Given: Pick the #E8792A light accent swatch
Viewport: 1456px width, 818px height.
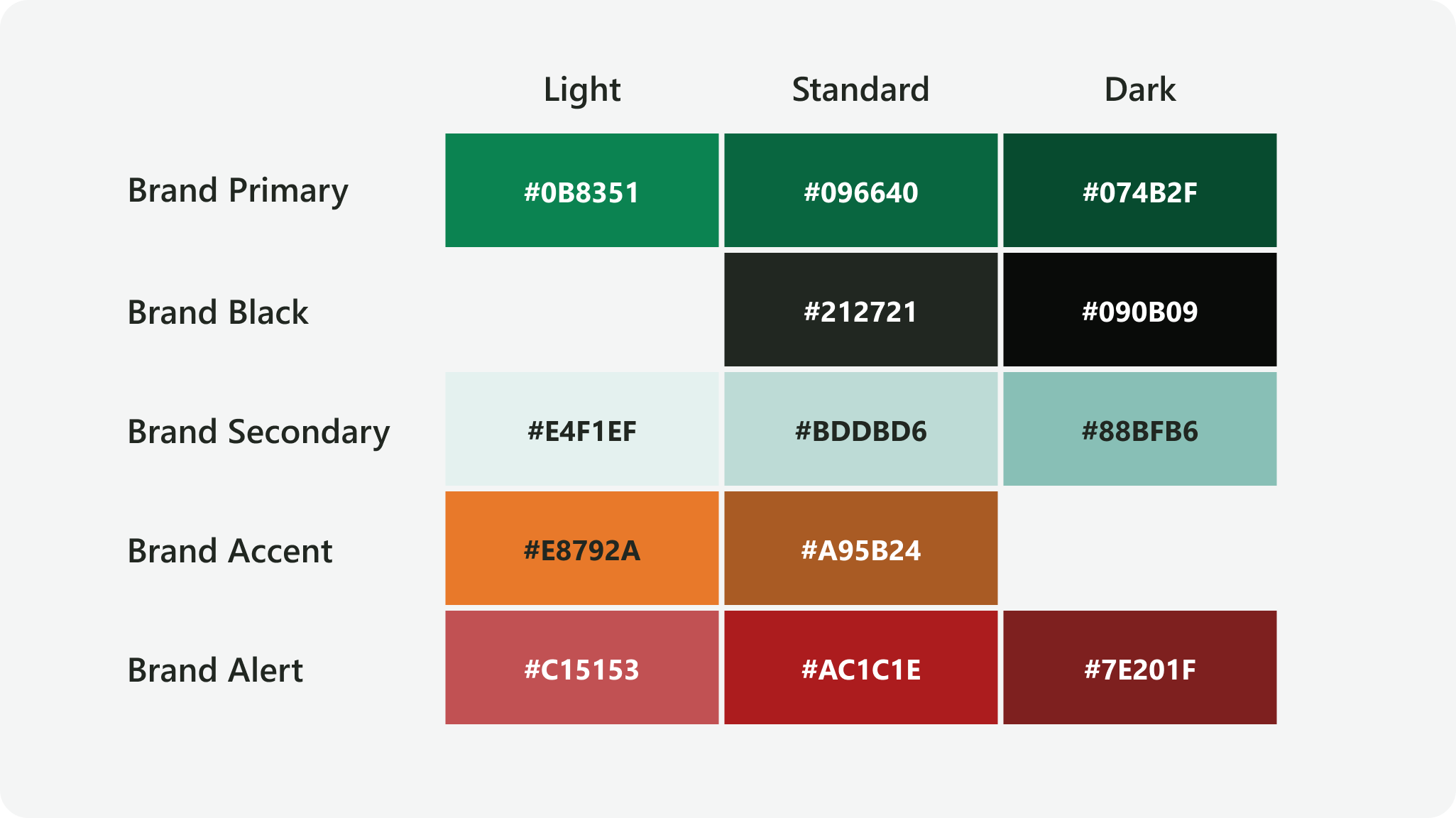Looking at the screenshot, I should [x=581, y=548].
